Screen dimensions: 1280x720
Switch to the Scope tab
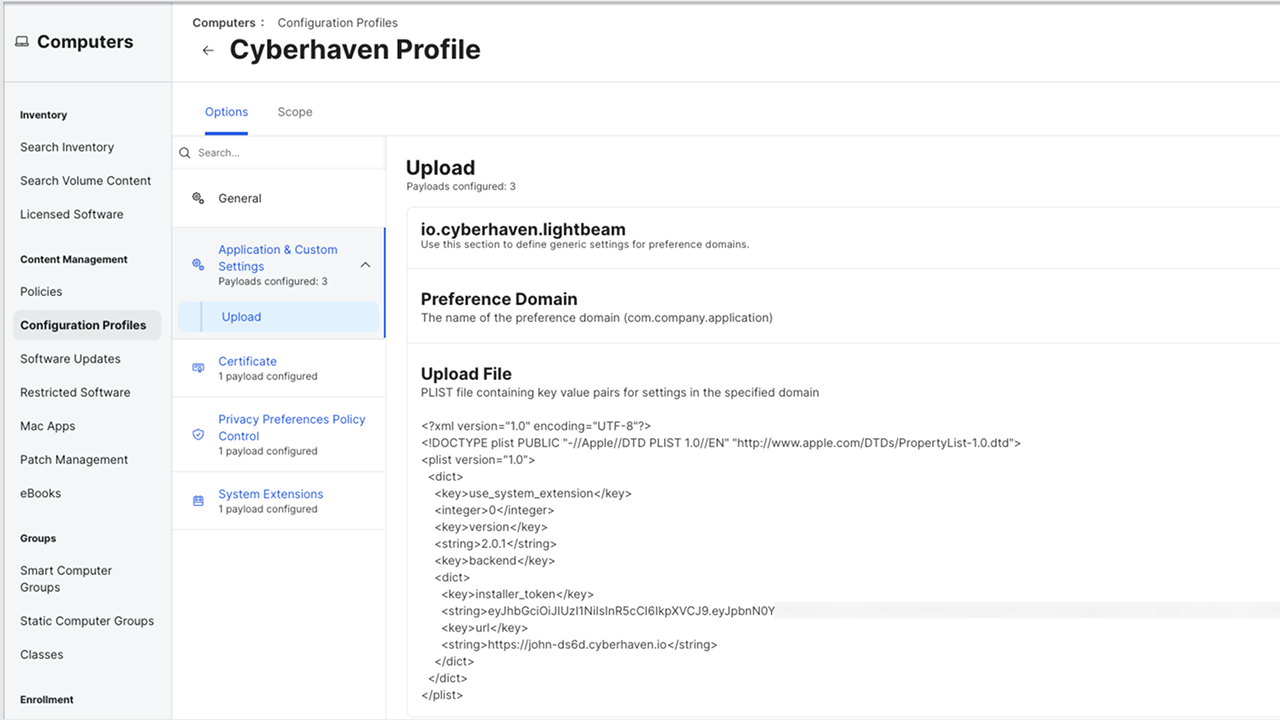(295, 112)
